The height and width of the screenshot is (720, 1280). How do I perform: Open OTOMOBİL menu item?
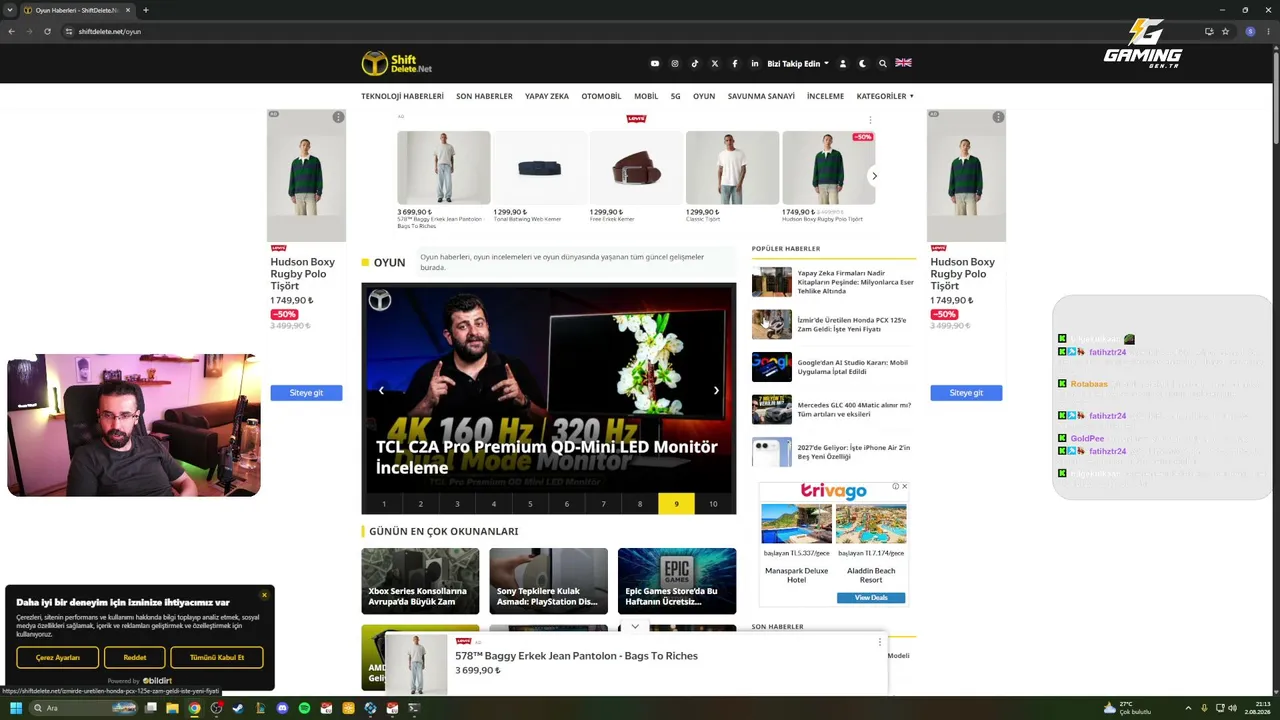(601, 96)
